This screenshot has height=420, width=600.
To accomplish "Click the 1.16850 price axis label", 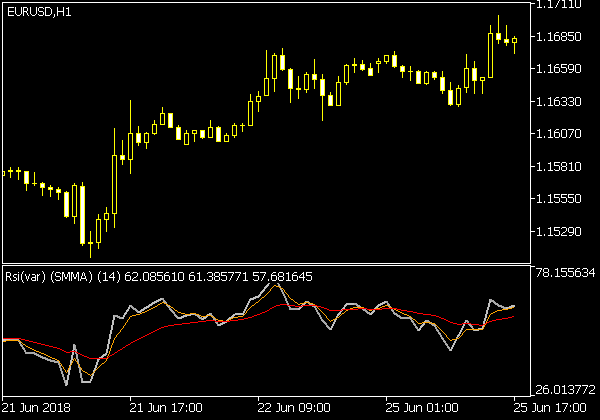I will click(558, 37).
